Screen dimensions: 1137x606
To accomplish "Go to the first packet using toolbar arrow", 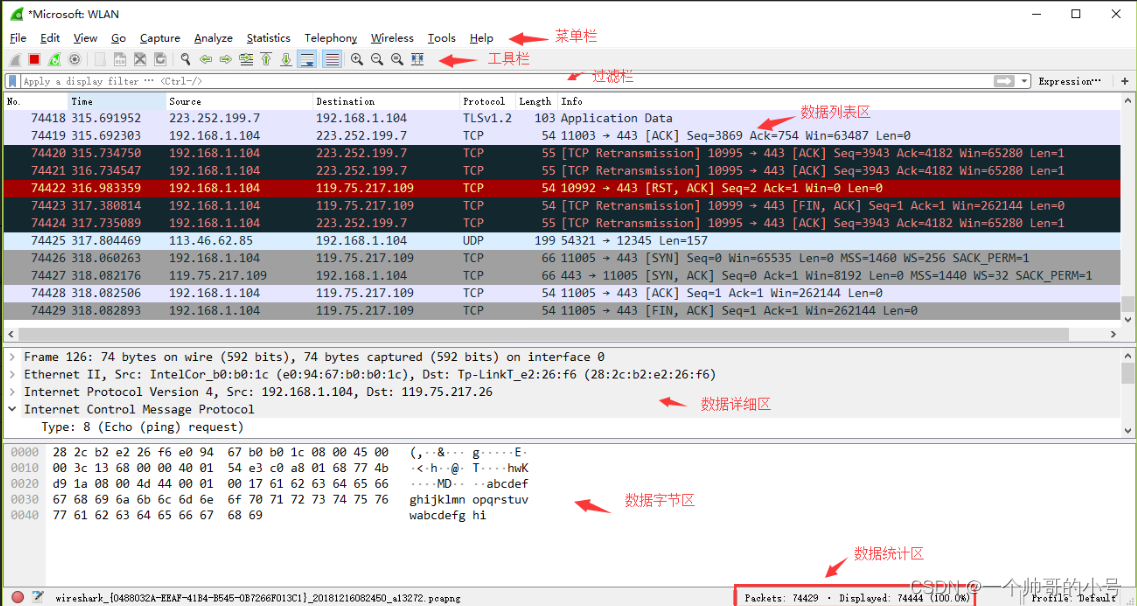I will [x=267, y=58].
